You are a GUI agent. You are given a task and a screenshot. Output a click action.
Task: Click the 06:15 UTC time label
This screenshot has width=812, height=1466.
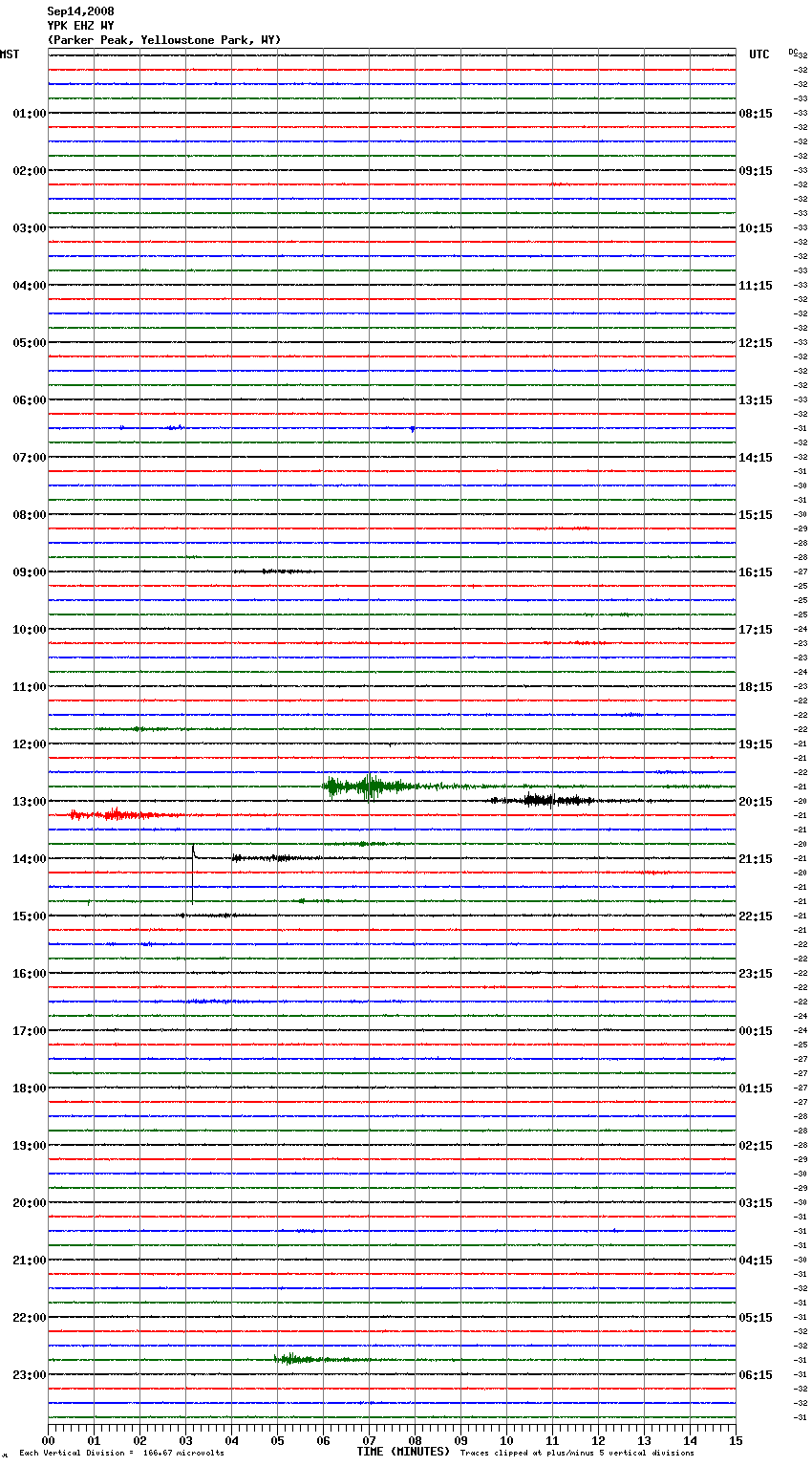[756, 1375]
